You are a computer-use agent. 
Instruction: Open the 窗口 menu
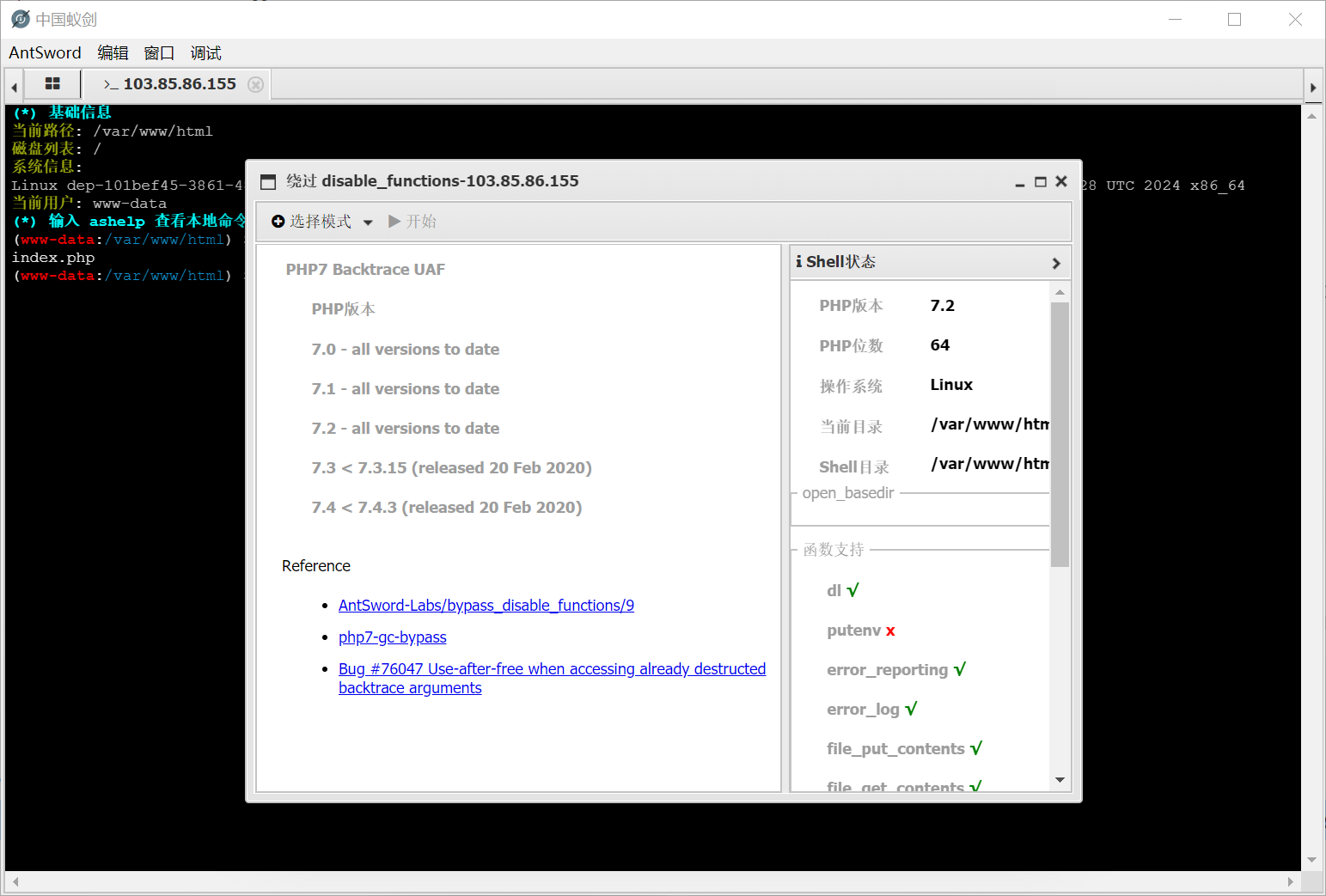159,53
